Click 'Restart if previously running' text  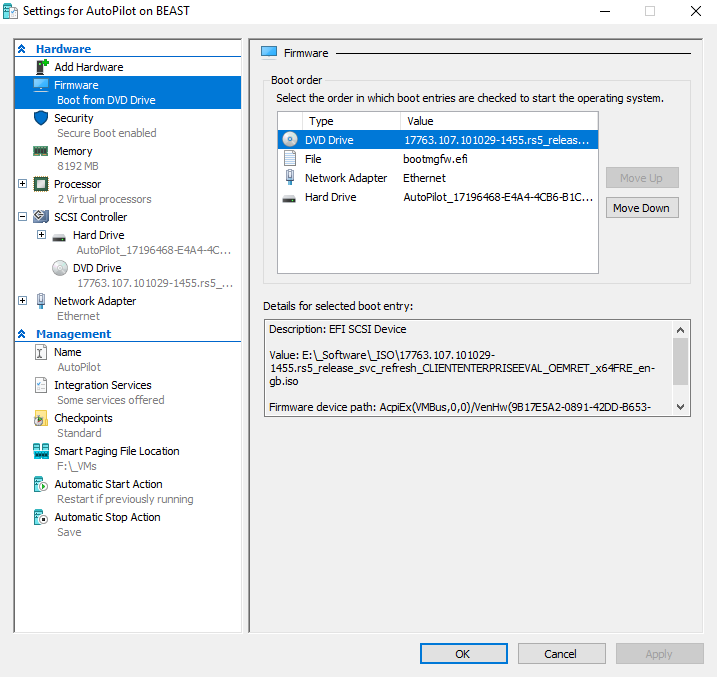[x=125, y=499]
